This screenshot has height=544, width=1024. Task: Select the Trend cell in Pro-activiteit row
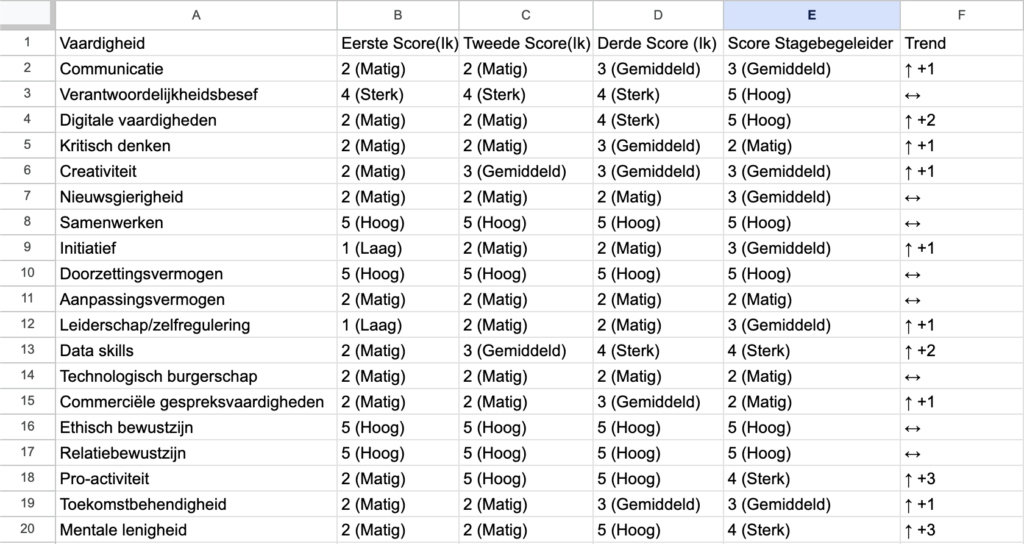tap(961, 478)
